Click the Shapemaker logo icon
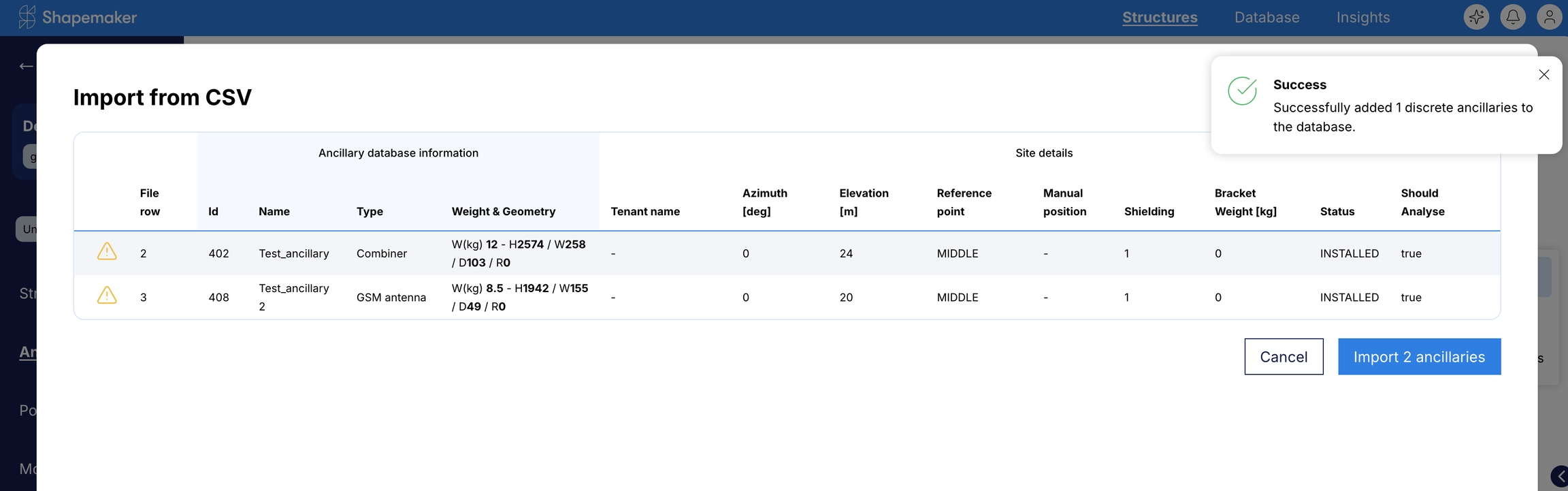 [27, 17]
